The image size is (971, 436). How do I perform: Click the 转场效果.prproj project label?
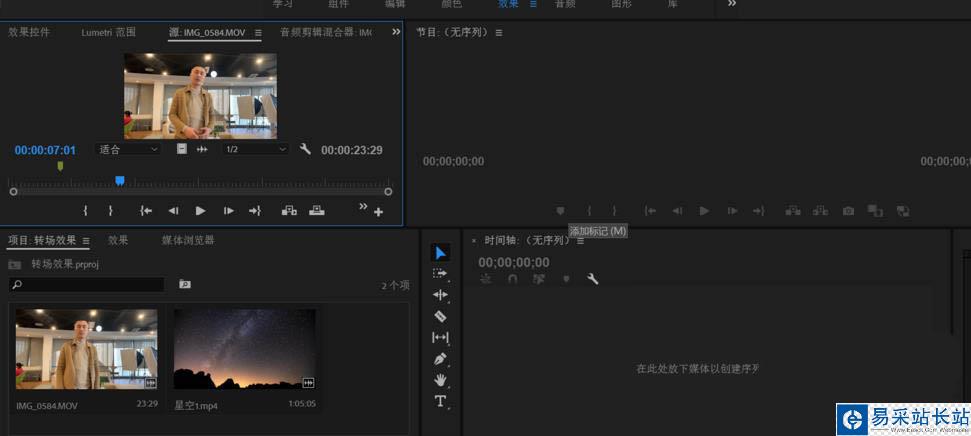pos(65,264)
